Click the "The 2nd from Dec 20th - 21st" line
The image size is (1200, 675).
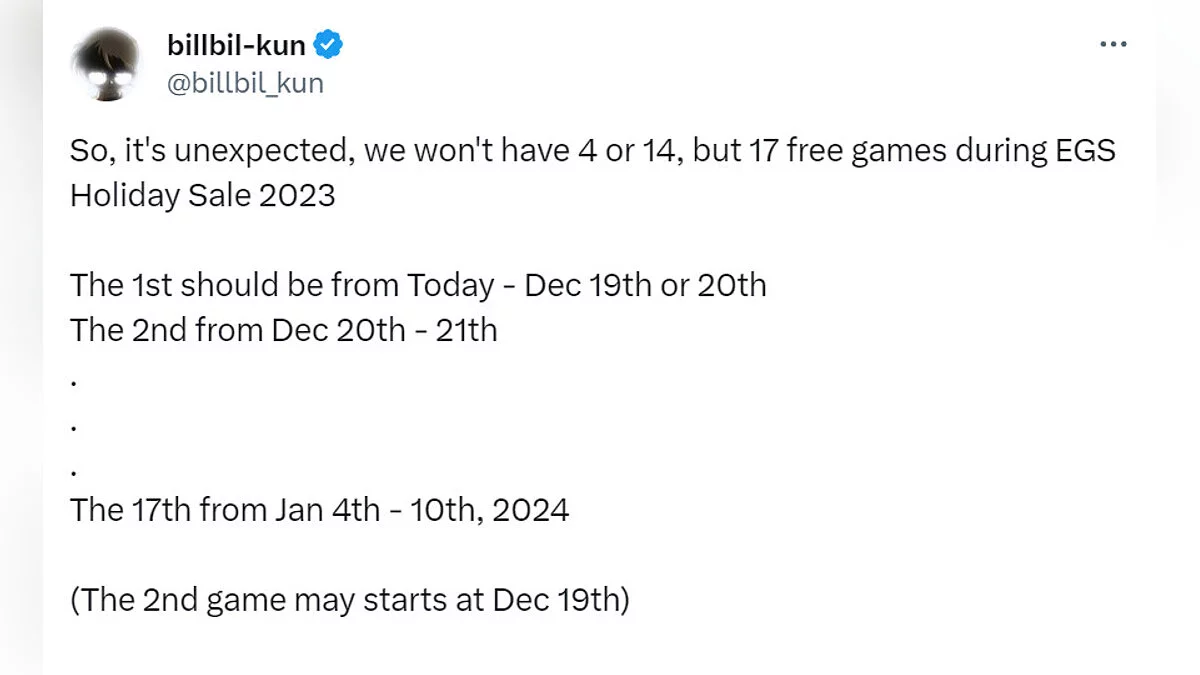[283, 330]
